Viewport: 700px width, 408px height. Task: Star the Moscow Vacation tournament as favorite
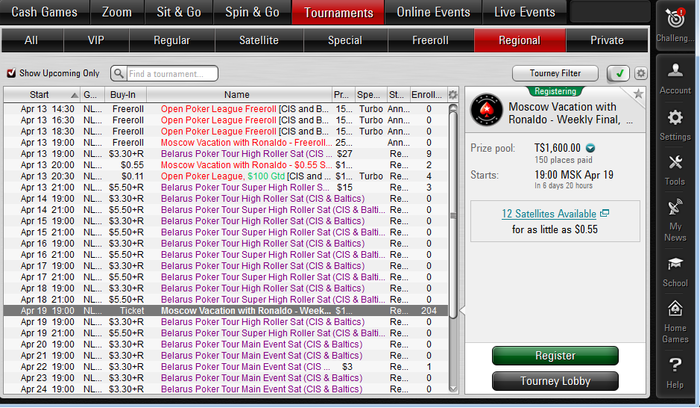(638, 94)
